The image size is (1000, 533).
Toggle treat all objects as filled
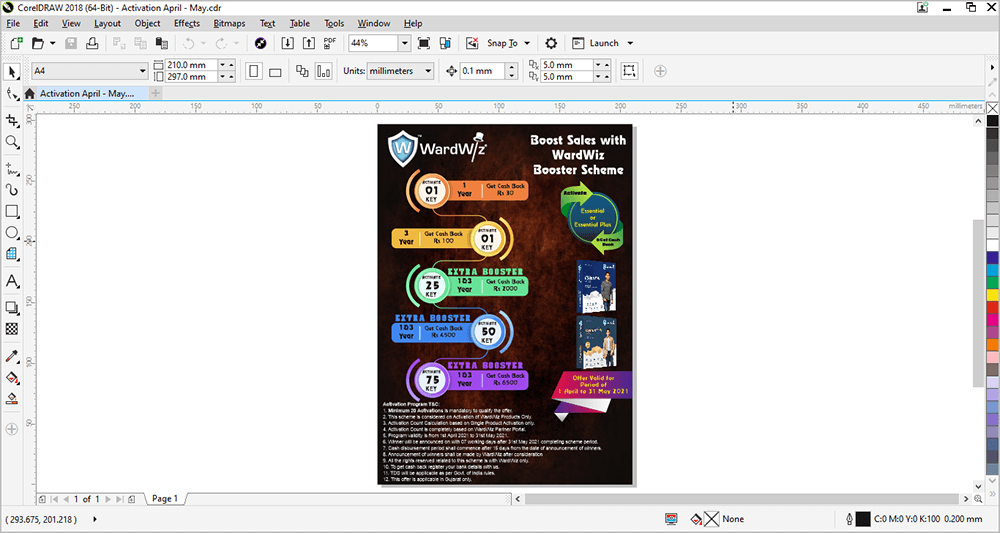tap(629, 71)
